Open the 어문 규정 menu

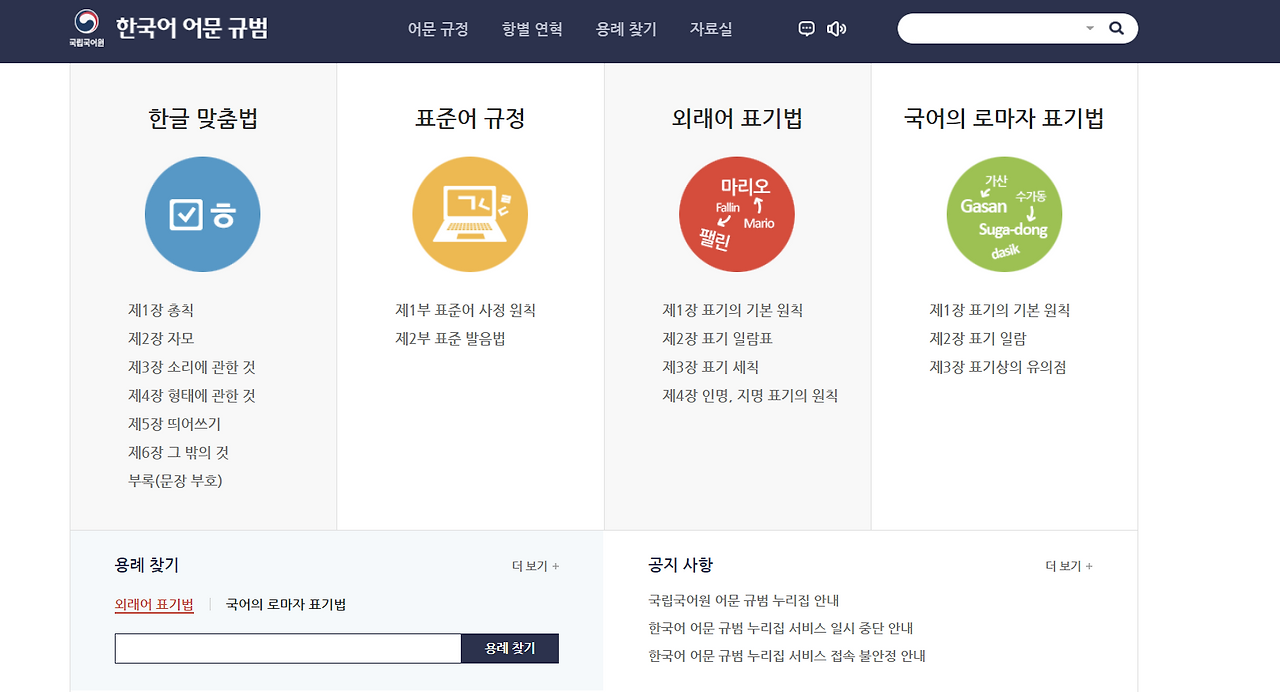[x=437, y=30]
